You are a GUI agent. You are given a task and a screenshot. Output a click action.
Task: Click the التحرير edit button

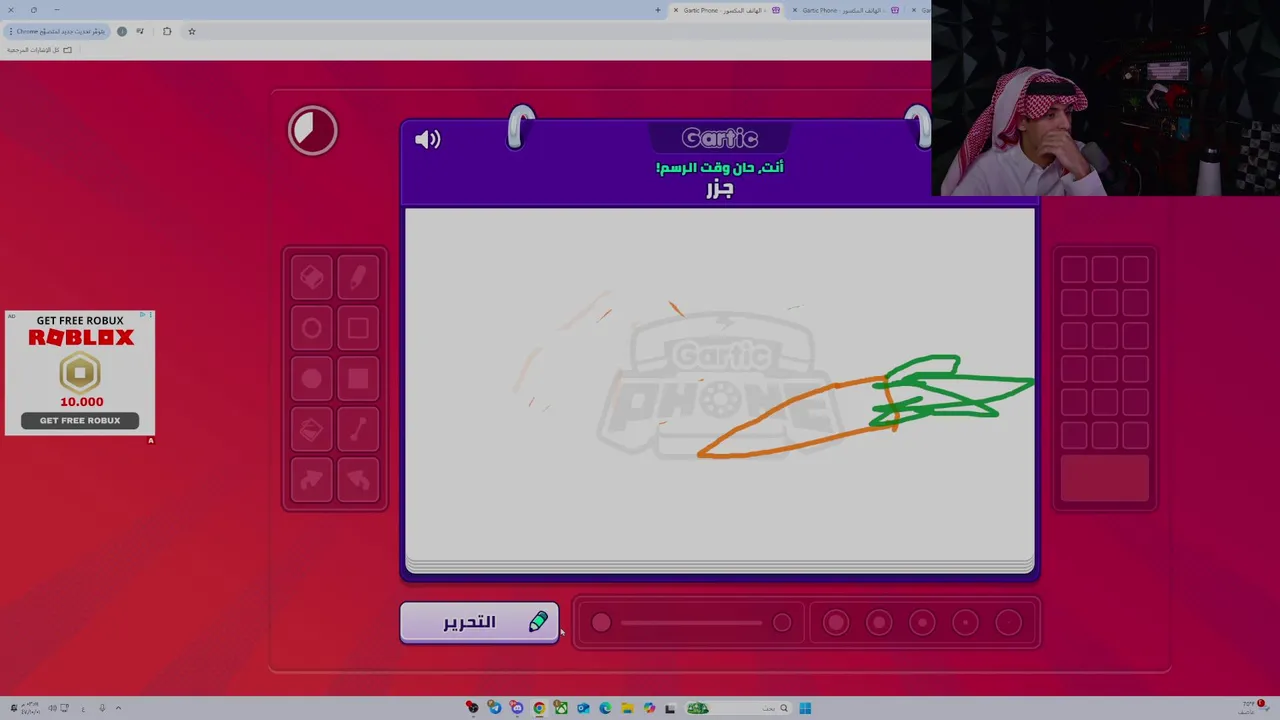[x=479, y=622]
